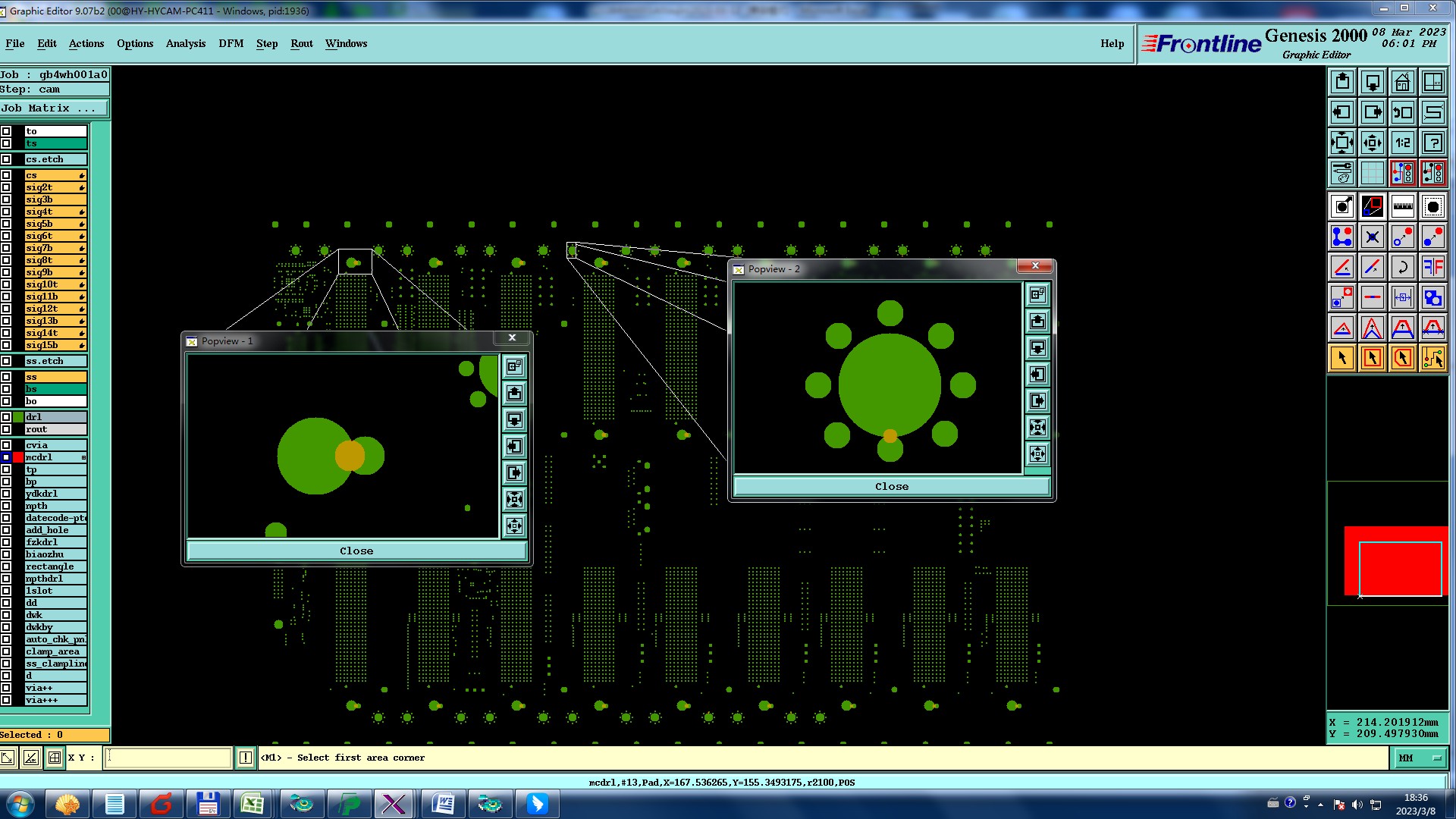Select the mirror feature tool

[1432, 267]
